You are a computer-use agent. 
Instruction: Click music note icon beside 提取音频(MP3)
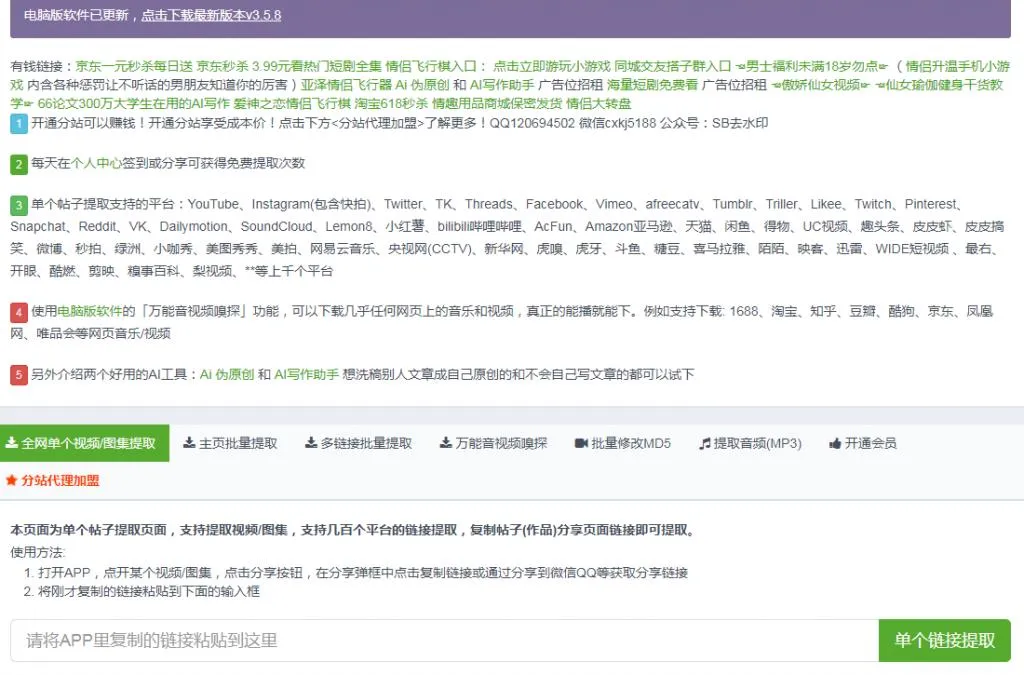coord(704,443)
